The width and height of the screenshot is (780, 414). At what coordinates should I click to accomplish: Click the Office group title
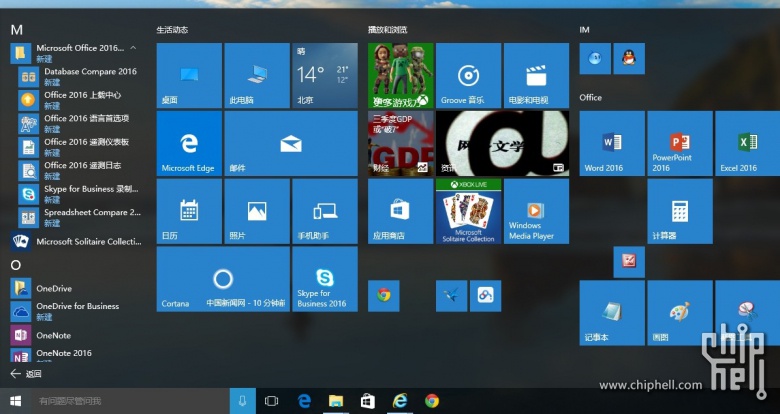click(x=590, y=98)
